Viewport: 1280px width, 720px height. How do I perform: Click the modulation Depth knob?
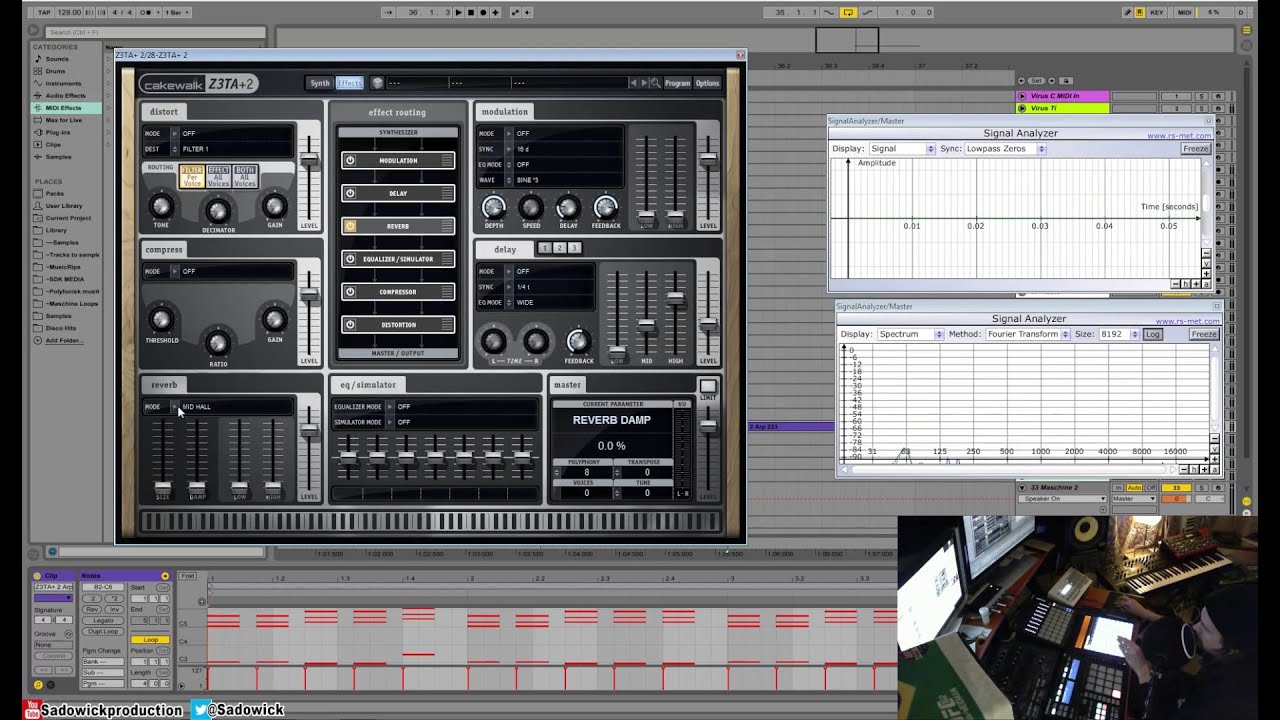click(x=494, y=207)
